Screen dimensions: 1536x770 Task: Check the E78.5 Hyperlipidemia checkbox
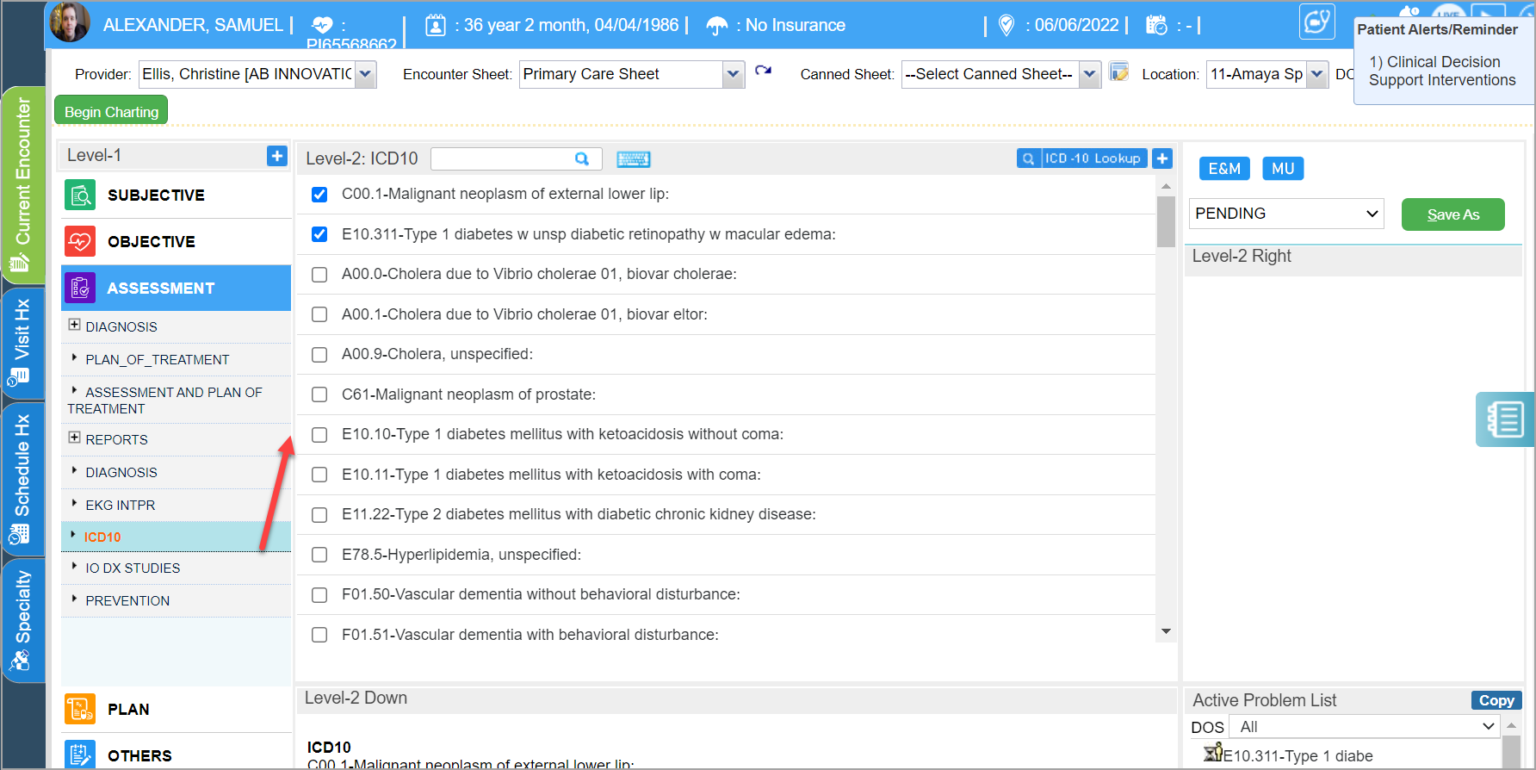tap(319, 554)
